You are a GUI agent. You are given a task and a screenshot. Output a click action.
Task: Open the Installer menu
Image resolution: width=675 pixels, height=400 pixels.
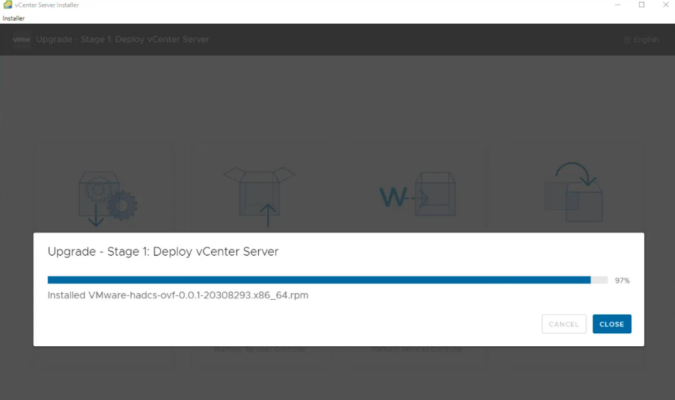(x=14, y=18)
